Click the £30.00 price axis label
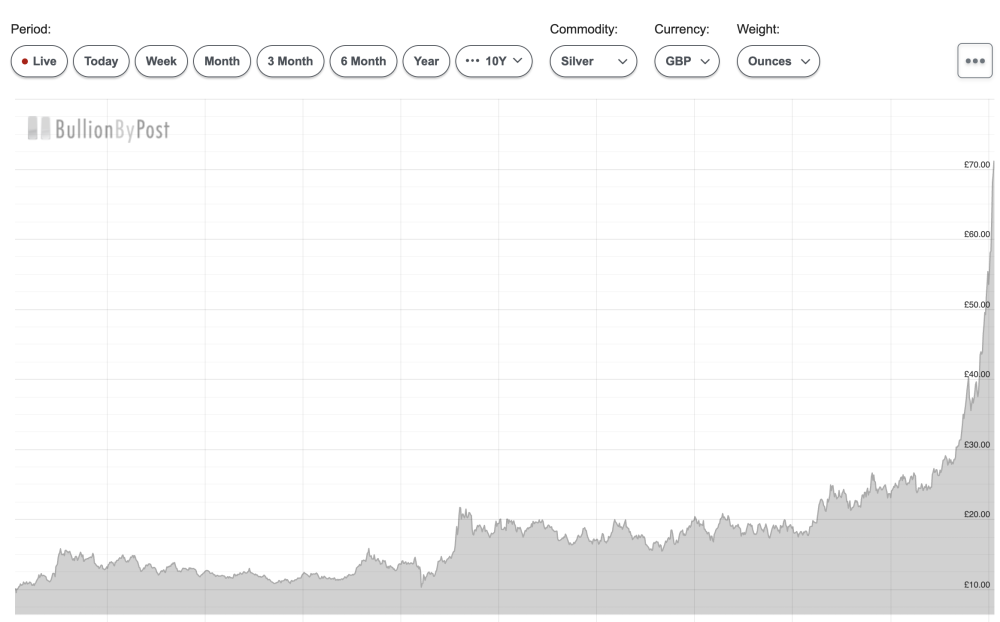Viewport: 1000px width, 622px height. coord(976,444)
